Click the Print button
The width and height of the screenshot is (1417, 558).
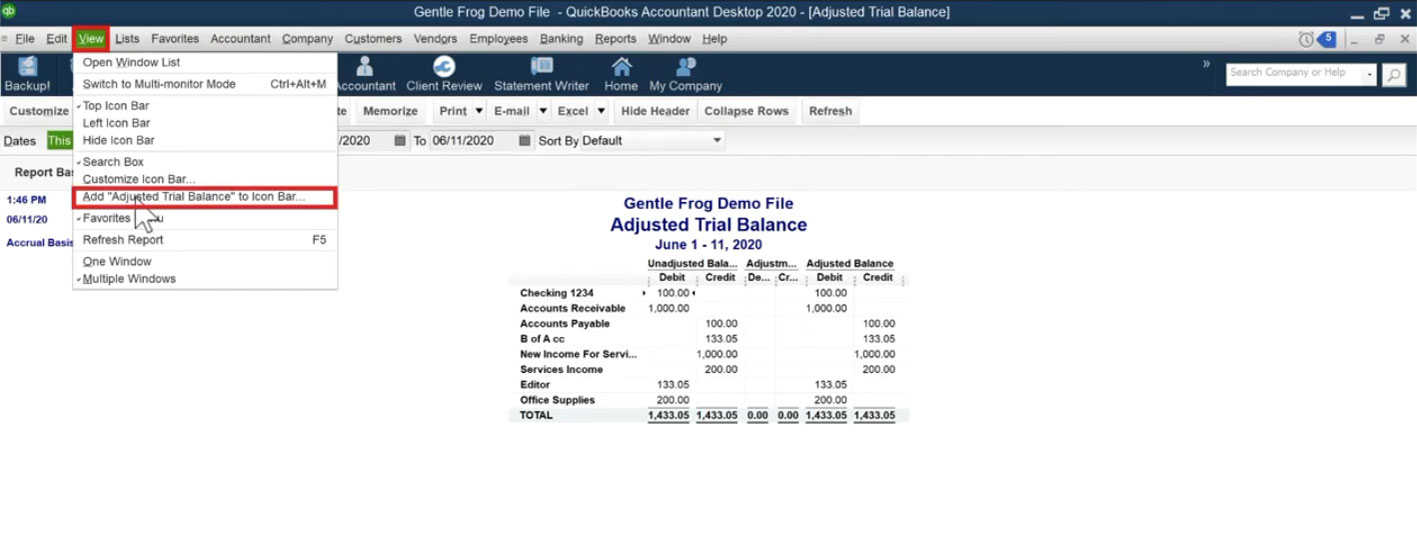[x=453, y=111]
